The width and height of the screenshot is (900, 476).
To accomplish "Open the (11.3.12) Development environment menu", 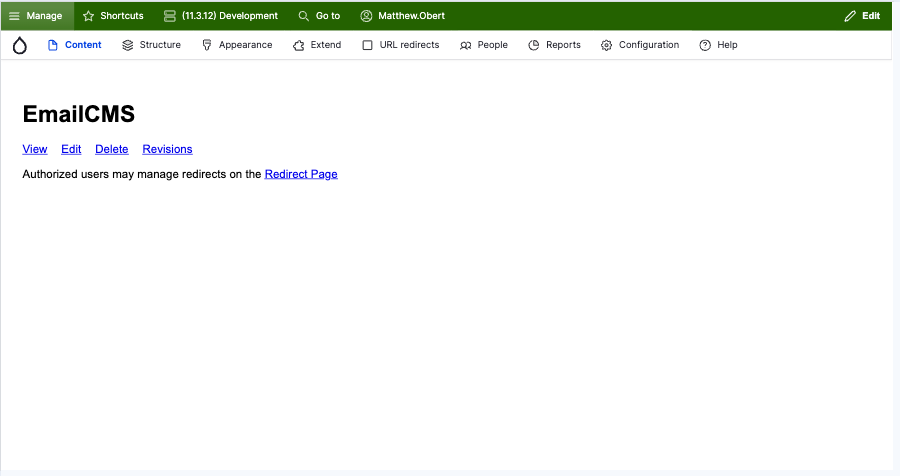I will (x=221, y=16).
